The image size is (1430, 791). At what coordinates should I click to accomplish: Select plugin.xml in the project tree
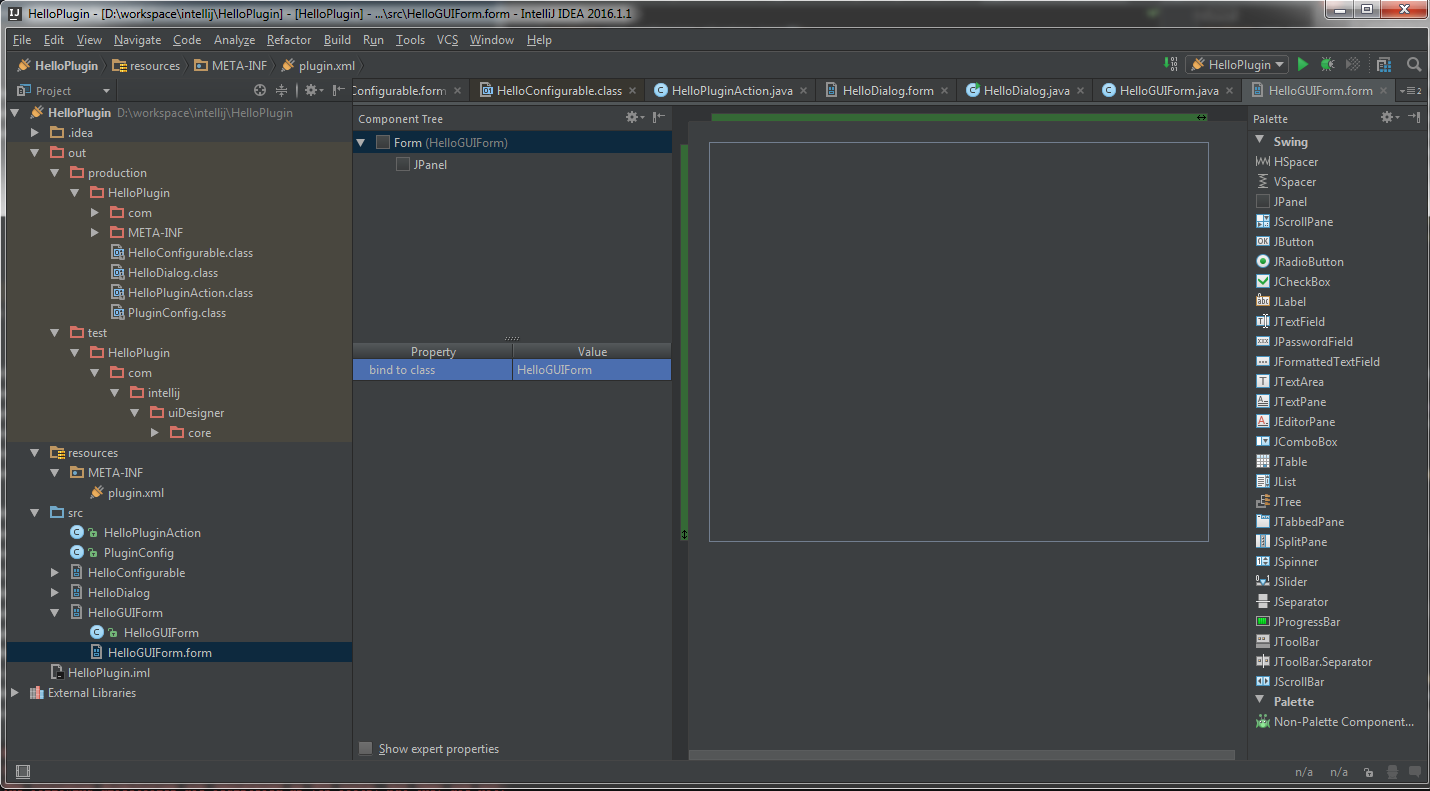click(x=135, y=493)
